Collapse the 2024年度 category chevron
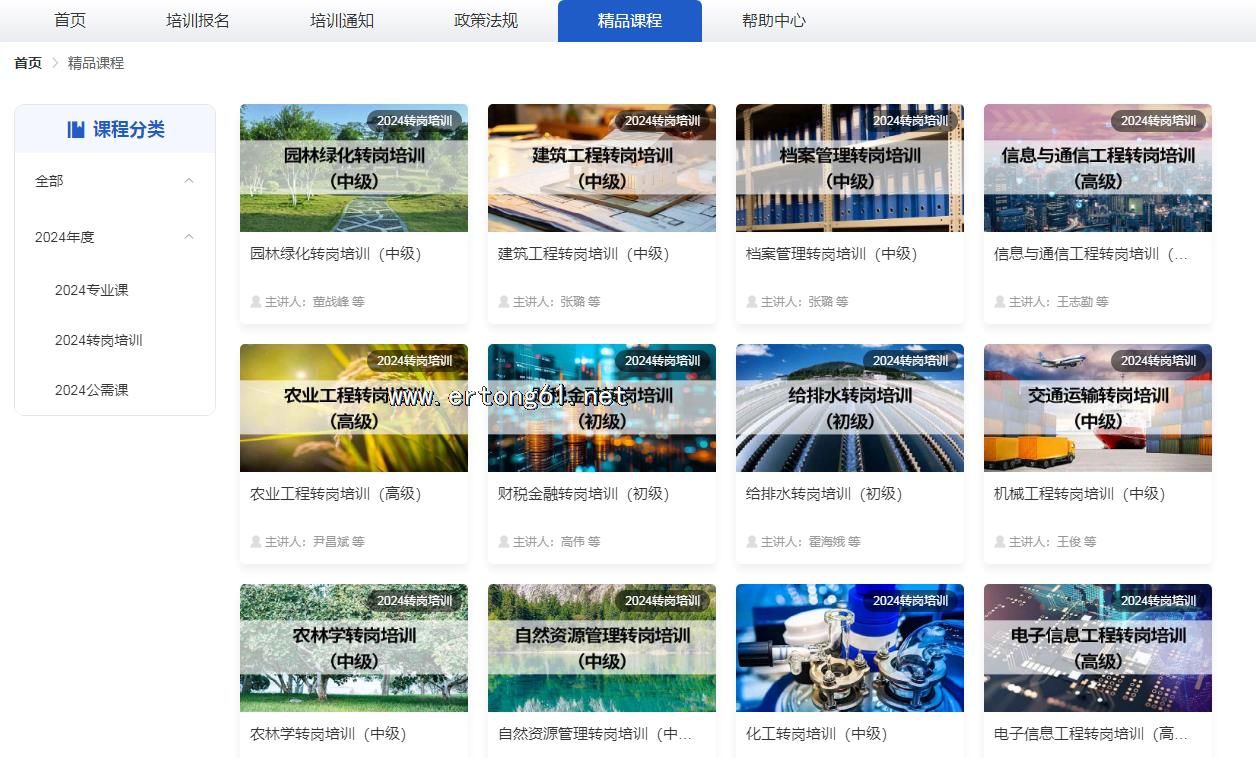 click(x=189, y=237)
